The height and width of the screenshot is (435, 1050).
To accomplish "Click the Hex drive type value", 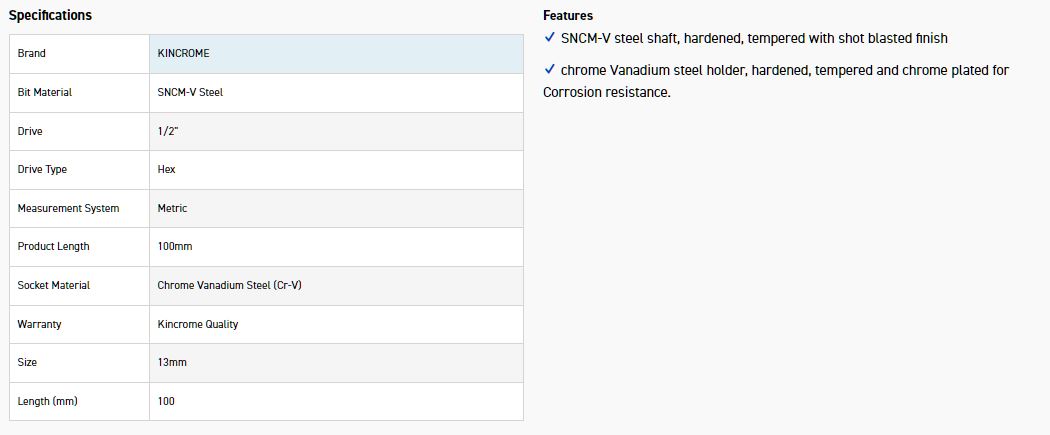I will (x=166, y=169).
